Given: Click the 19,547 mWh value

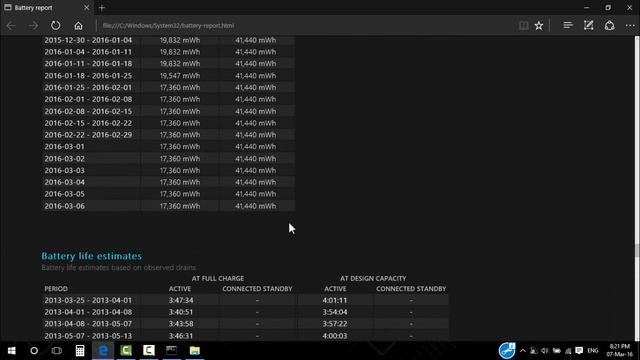Looking at the screenshot, I should click(180, 76).
